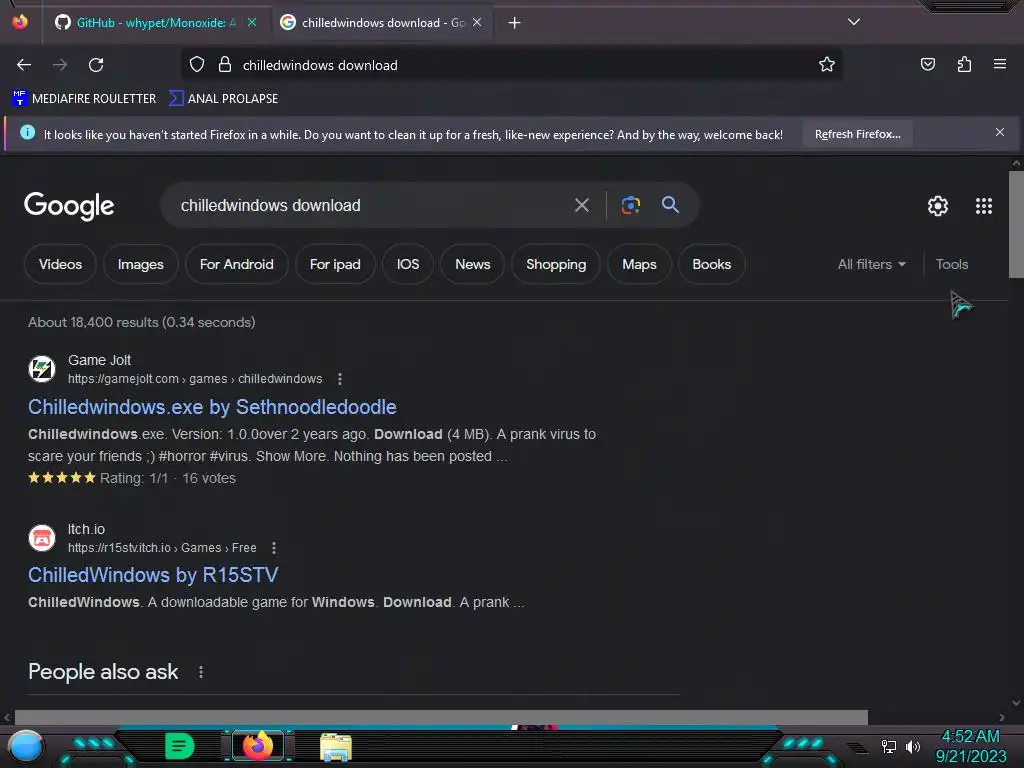The width and height of the screenshot is (1024, 768).
Task: Switch to Books results
Action: click(712, 264)
